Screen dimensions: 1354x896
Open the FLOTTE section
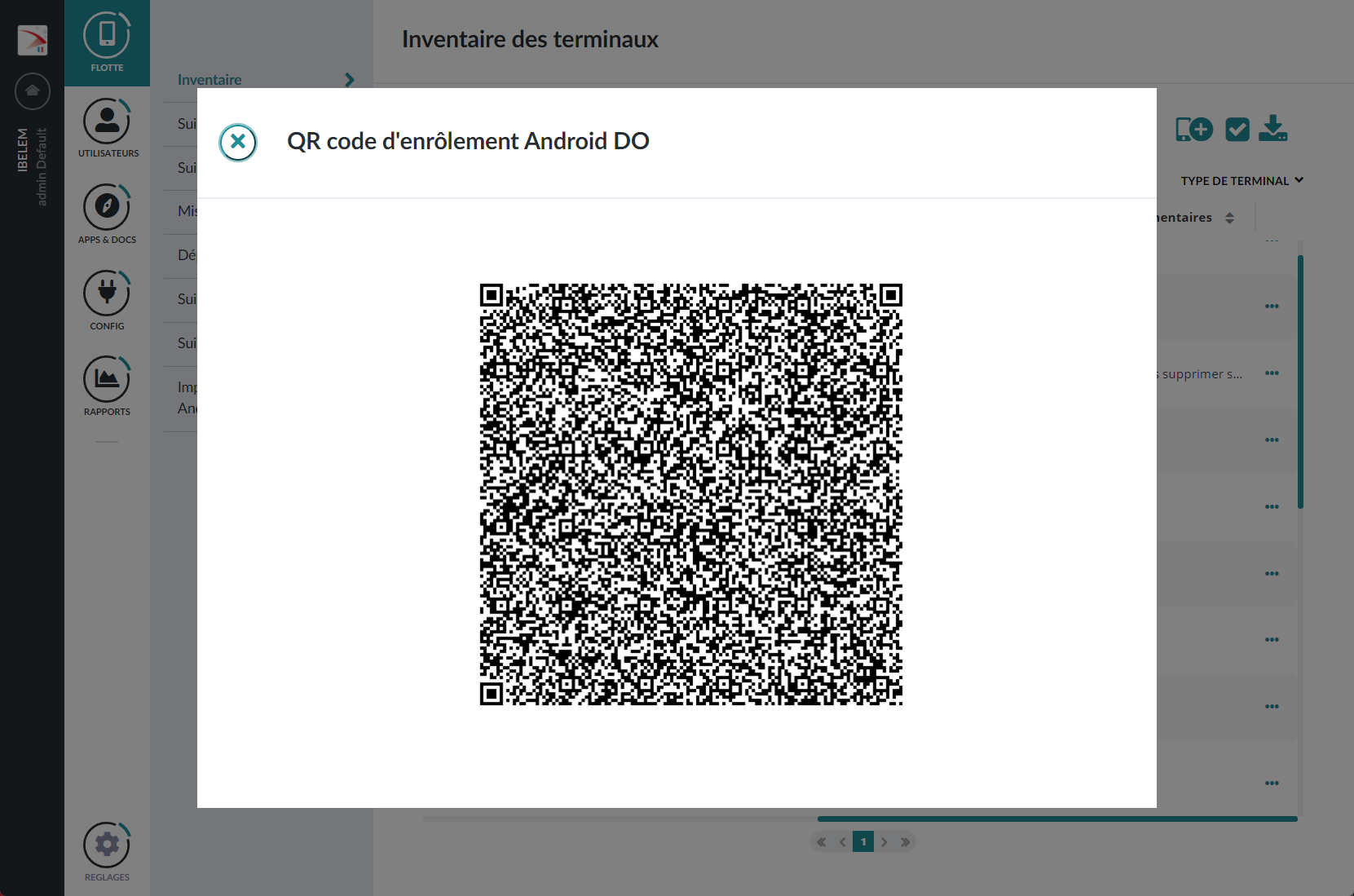(107, 42)
